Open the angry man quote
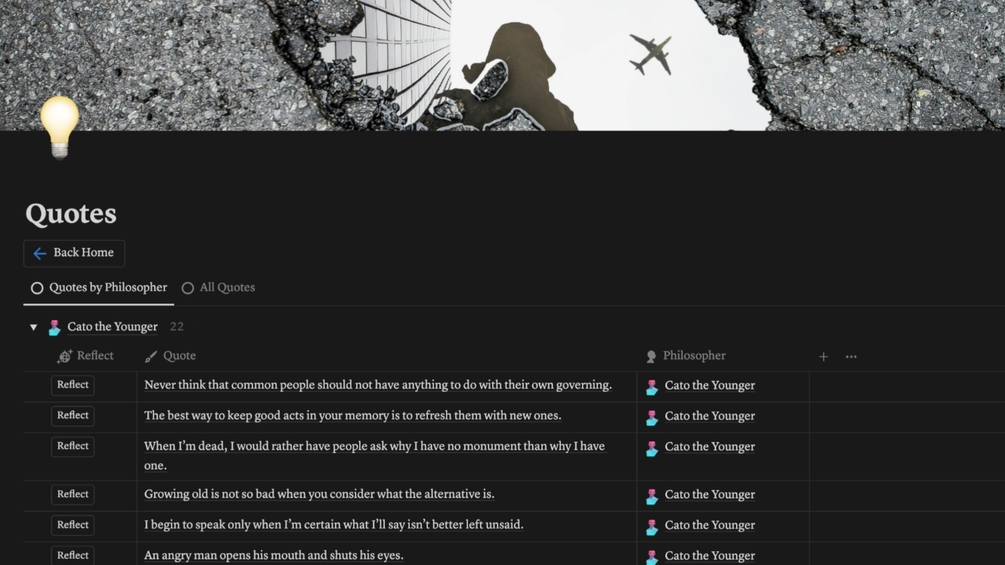This screenshot has width=1005, height=565. pyautogui.click(x=274, y=555)
